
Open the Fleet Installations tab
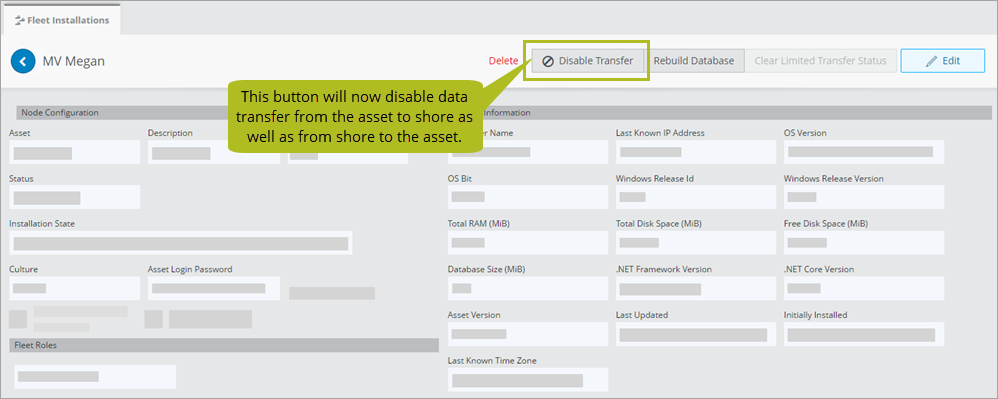61,20
